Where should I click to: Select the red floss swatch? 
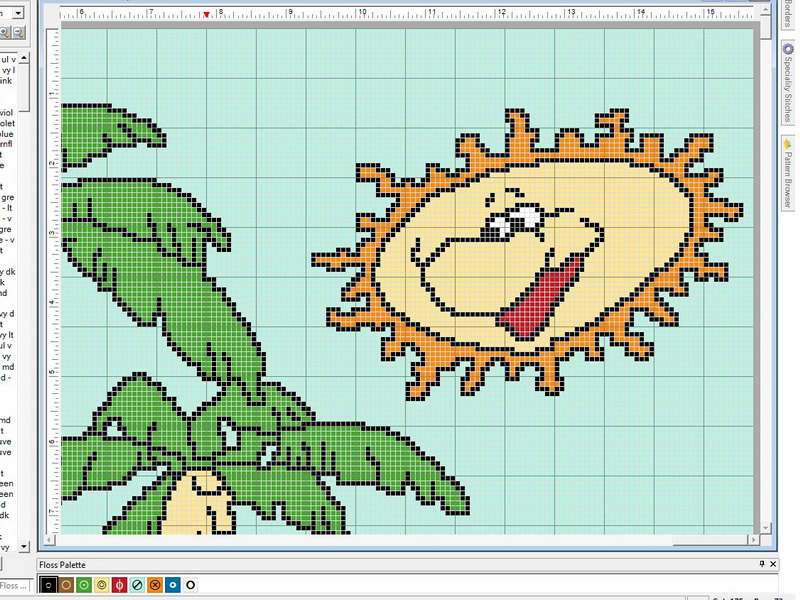click(119, 585)
